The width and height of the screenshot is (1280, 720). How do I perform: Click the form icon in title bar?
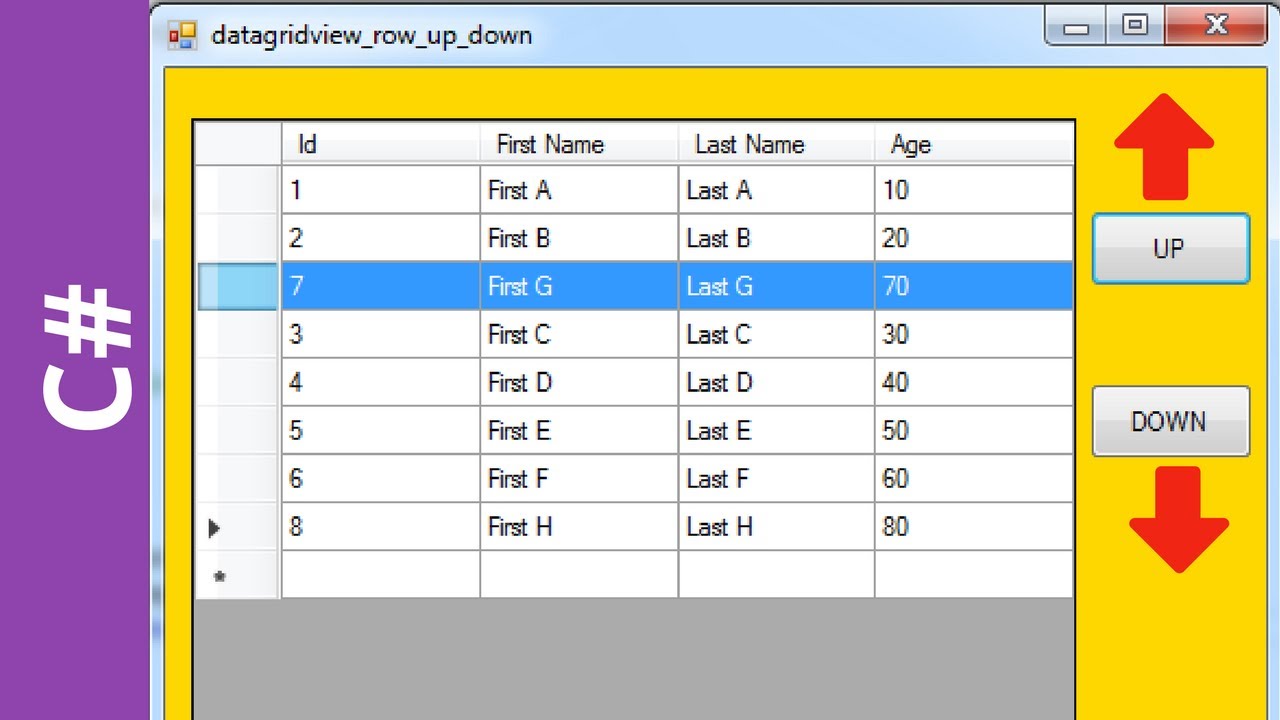pyautogui.click(x=182, y=36)
